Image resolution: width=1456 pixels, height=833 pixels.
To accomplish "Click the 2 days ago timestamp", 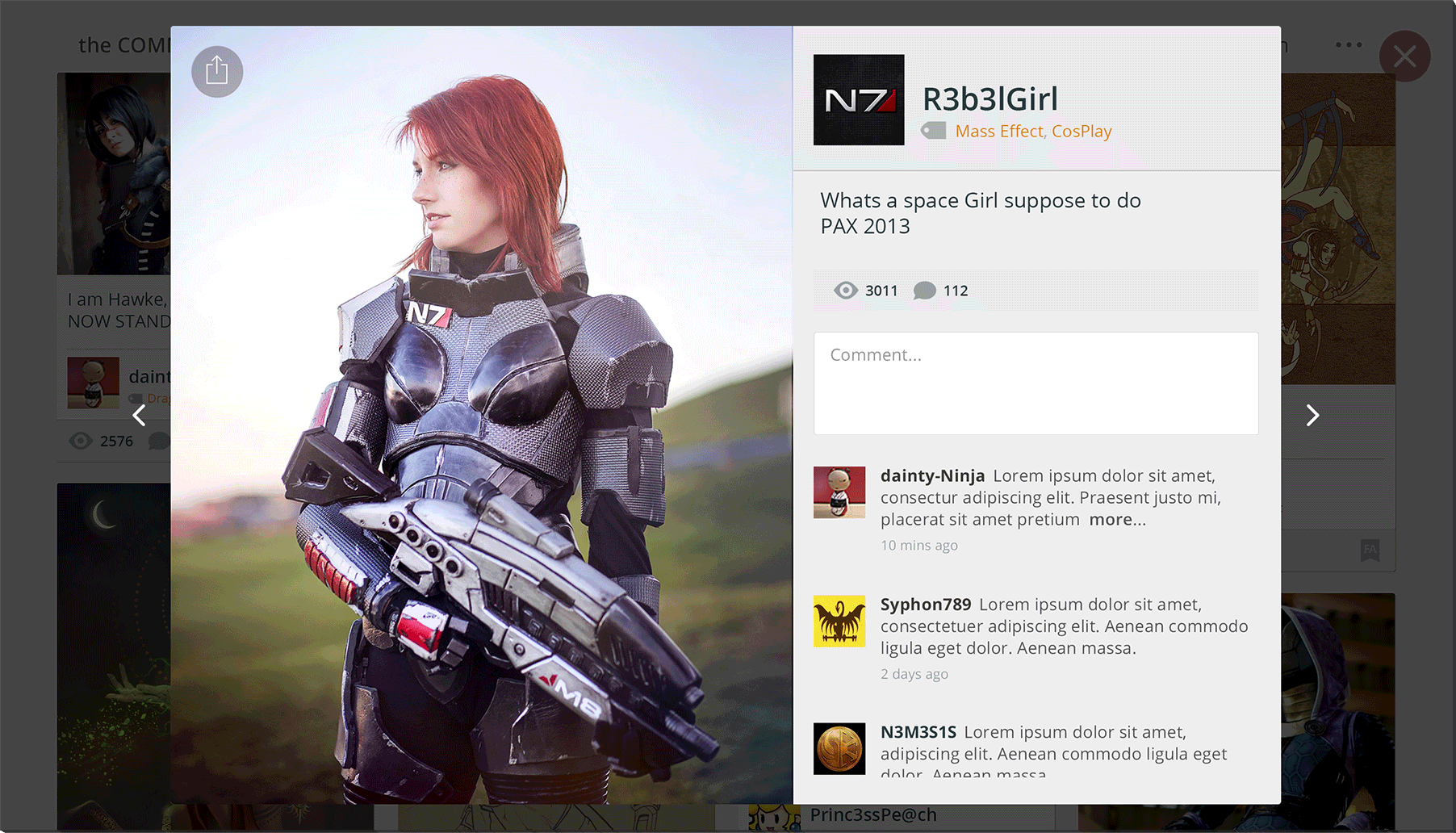I will point(914,674).
